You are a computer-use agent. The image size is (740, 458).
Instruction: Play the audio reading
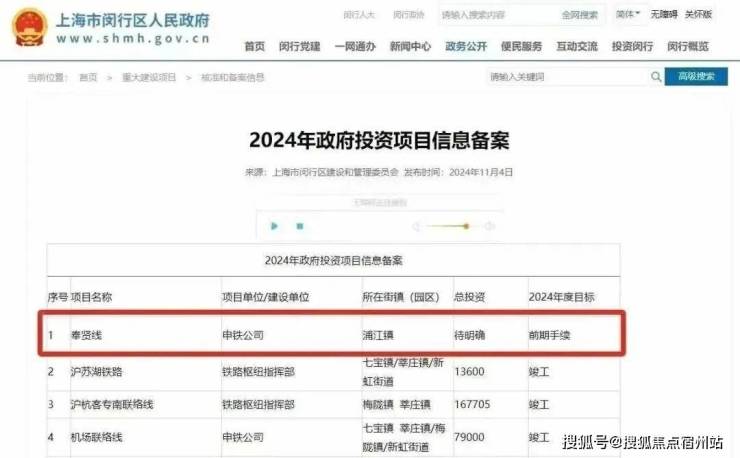tap(274, 226)
